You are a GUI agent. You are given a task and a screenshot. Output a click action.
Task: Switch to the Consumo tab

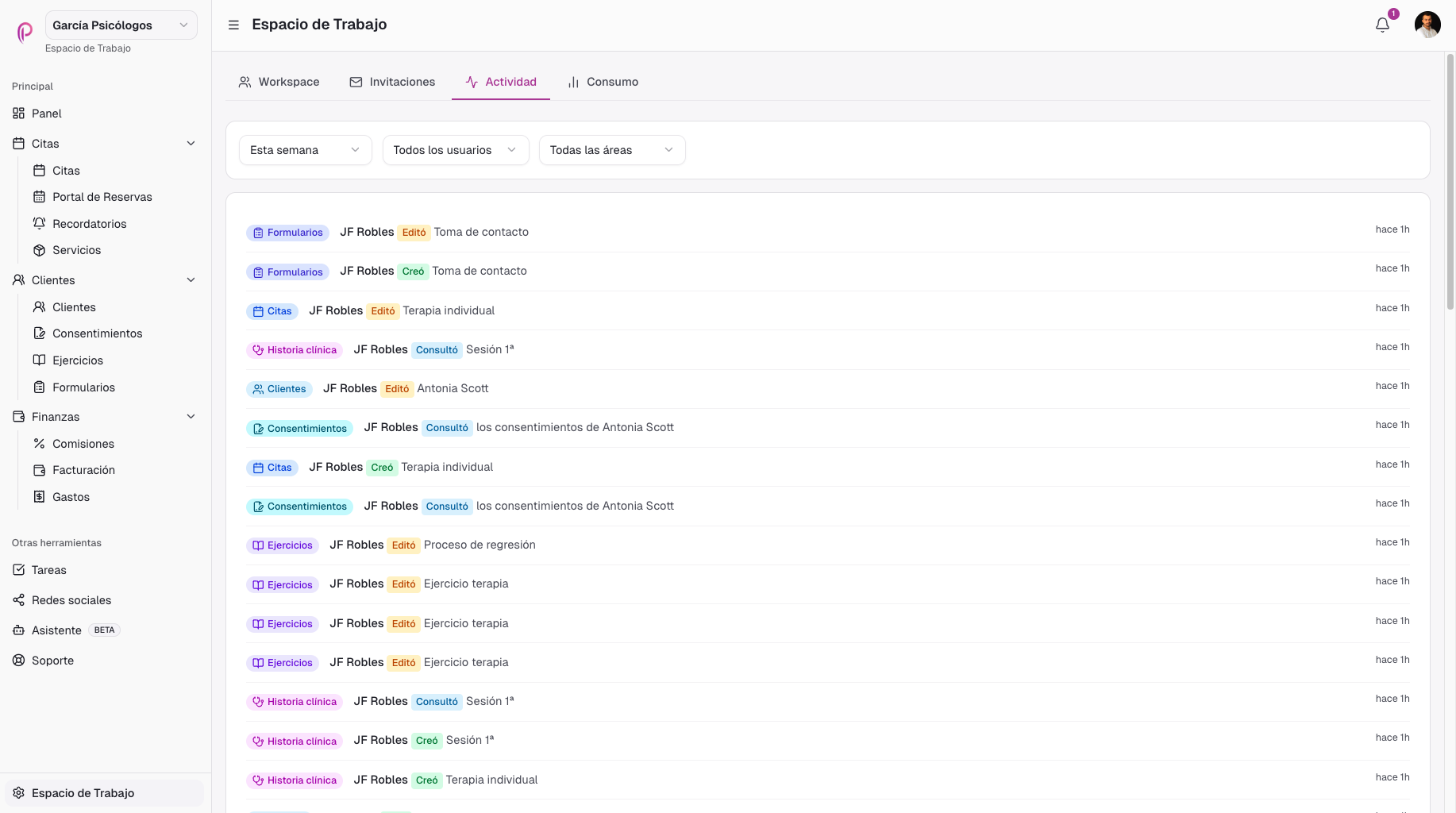click(603, 82)
